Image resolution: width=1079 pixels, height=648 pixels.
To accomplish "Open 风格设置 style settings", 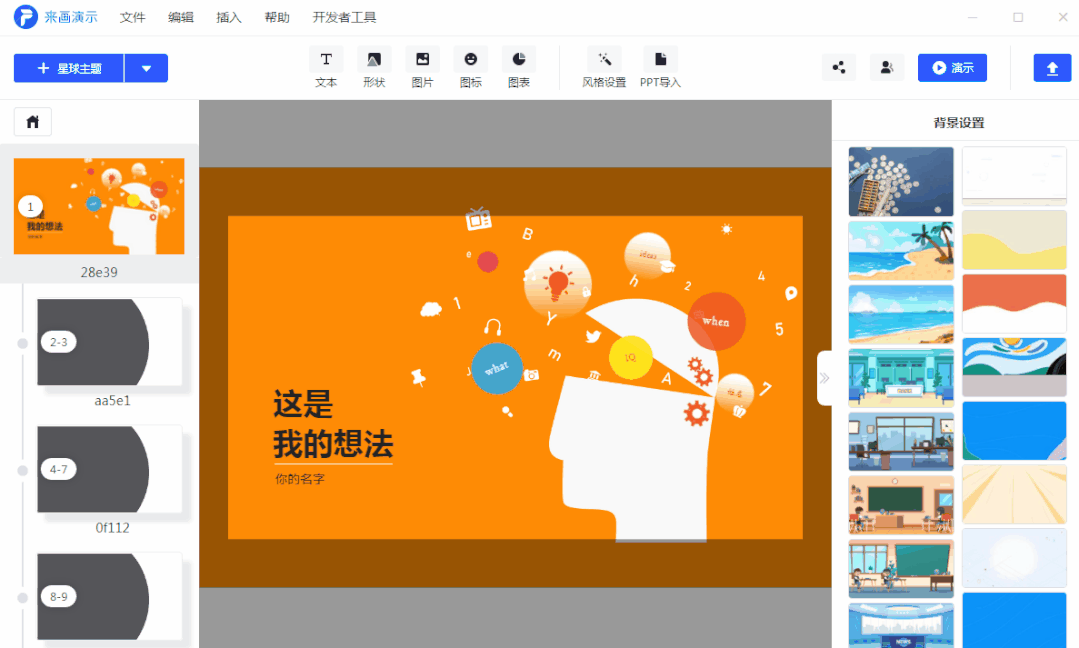I will pyautogui.click(x=604, y=60).
